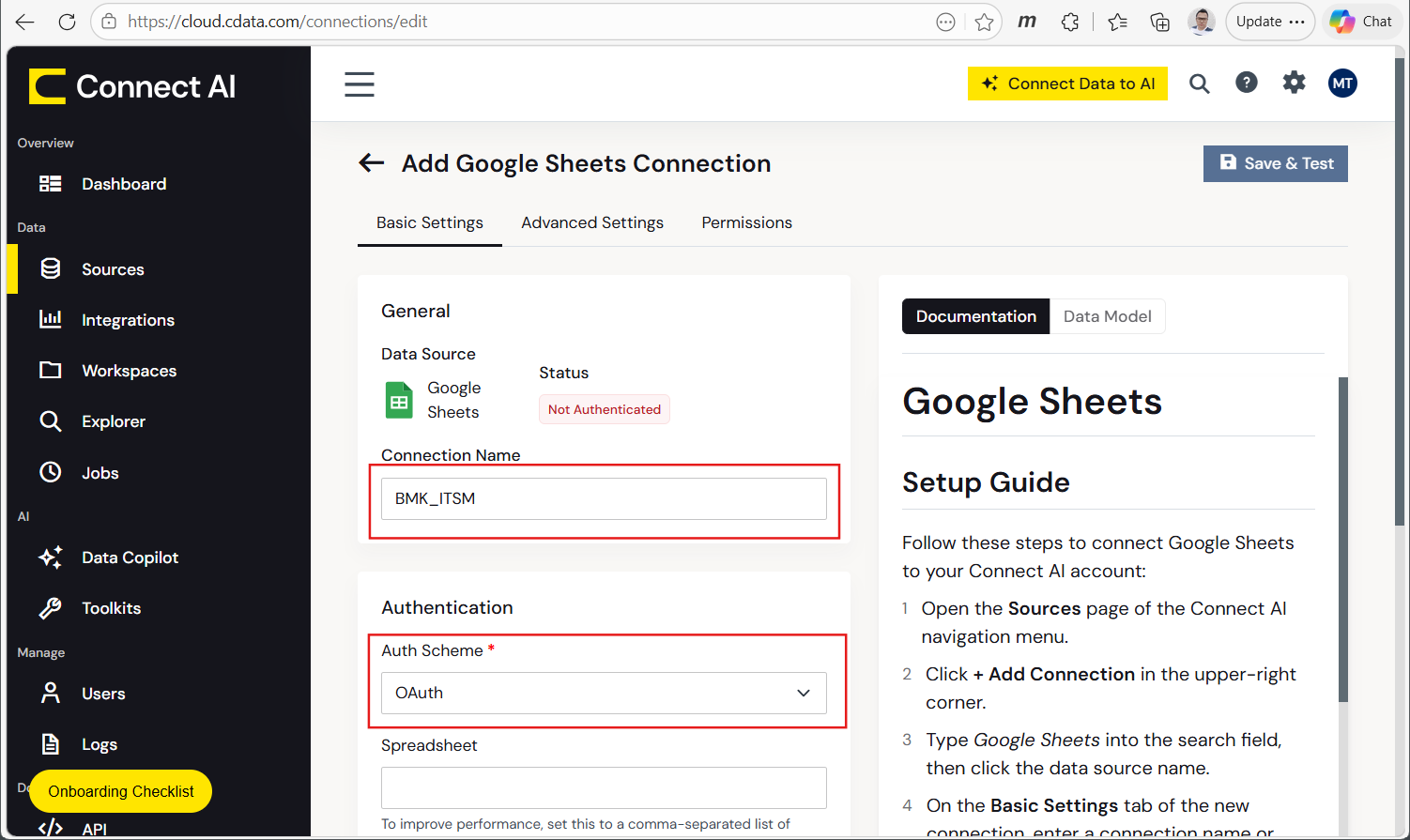
Task: Click the browser Update button
Action: pos(1270,21)
